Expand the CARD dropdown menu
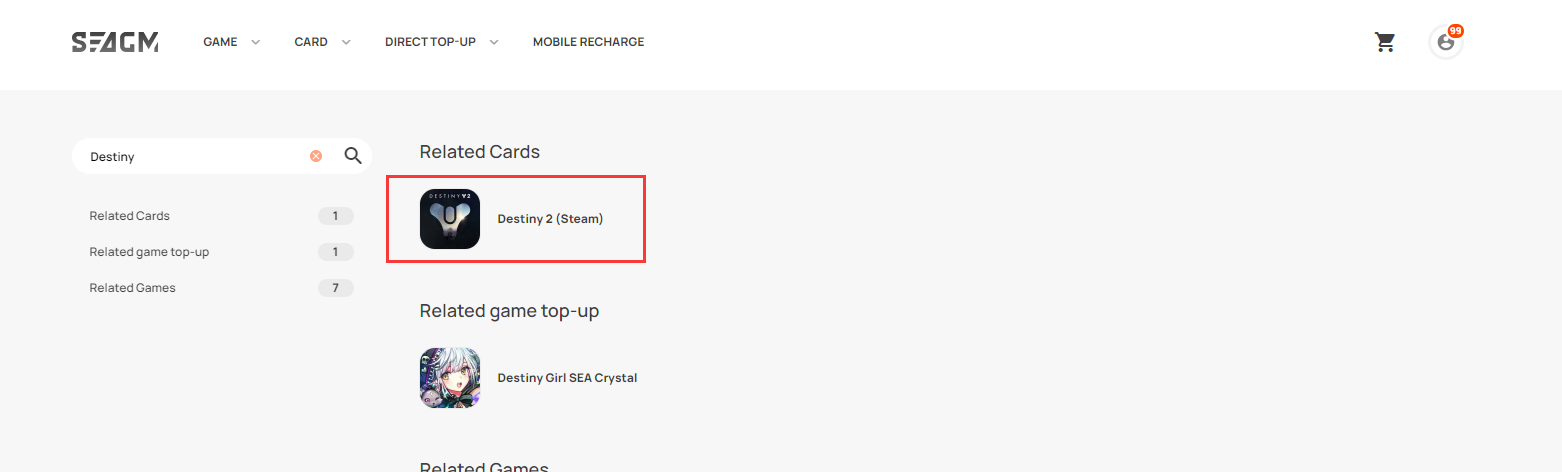1562x472 pixels. pos(322,42)
